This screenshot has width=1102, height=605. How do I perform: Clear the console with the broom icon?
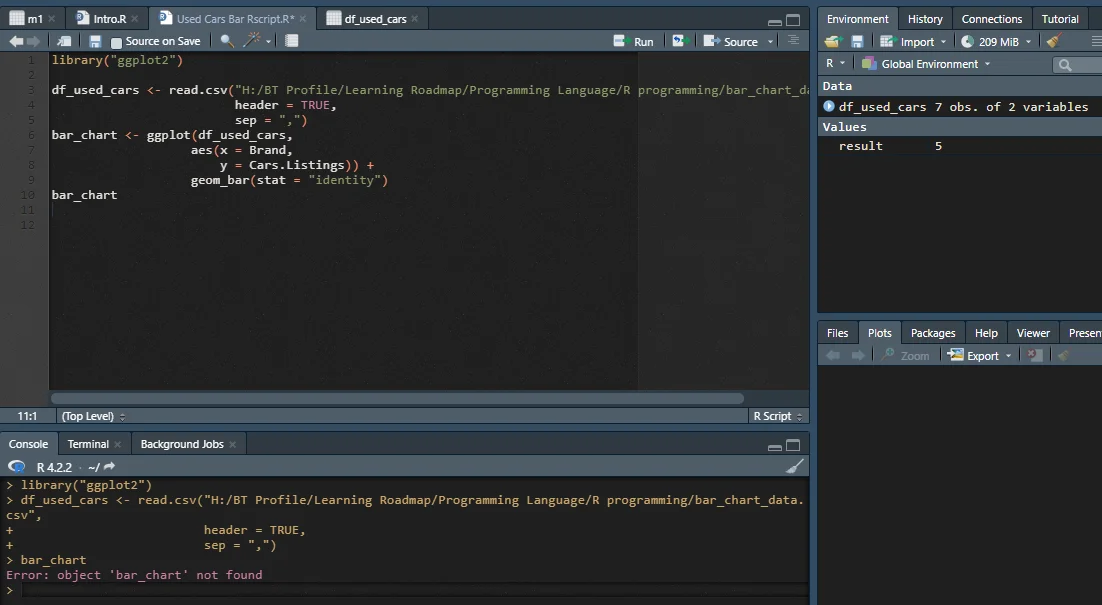click(794, 467)
